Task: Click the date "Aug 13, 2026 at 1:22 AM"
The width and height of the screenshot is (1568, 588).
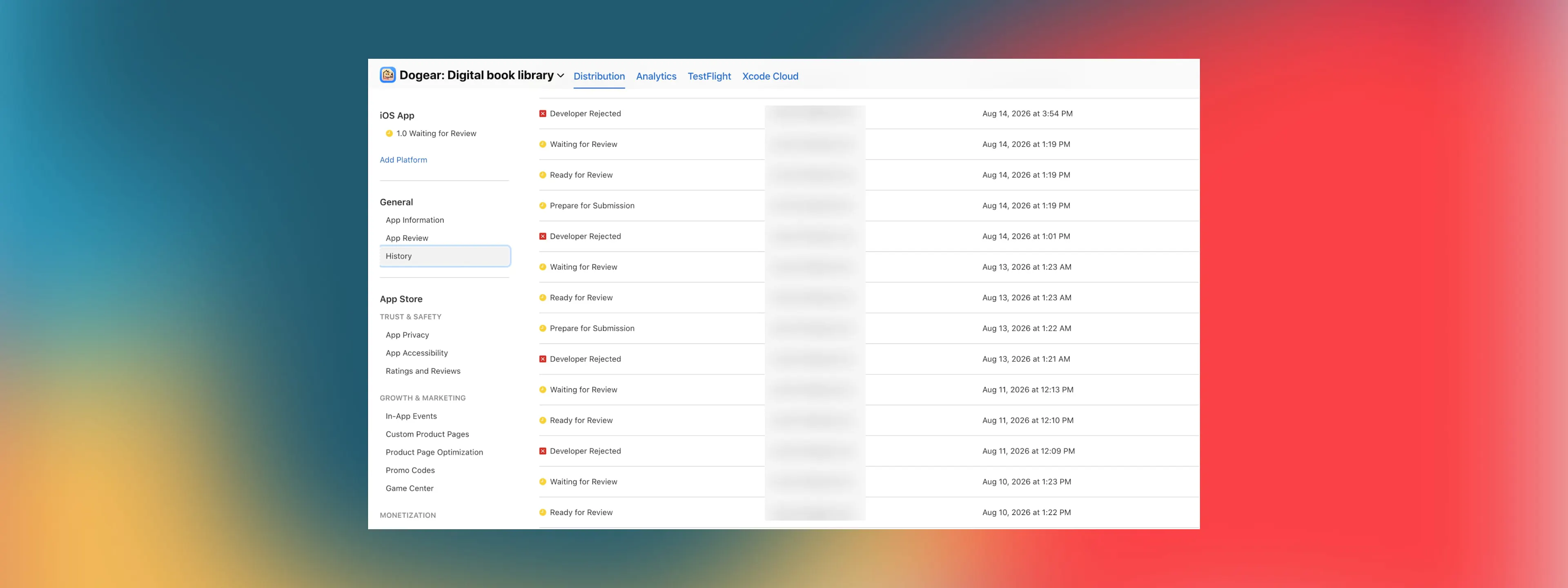Action: [x=1027, y=329]
